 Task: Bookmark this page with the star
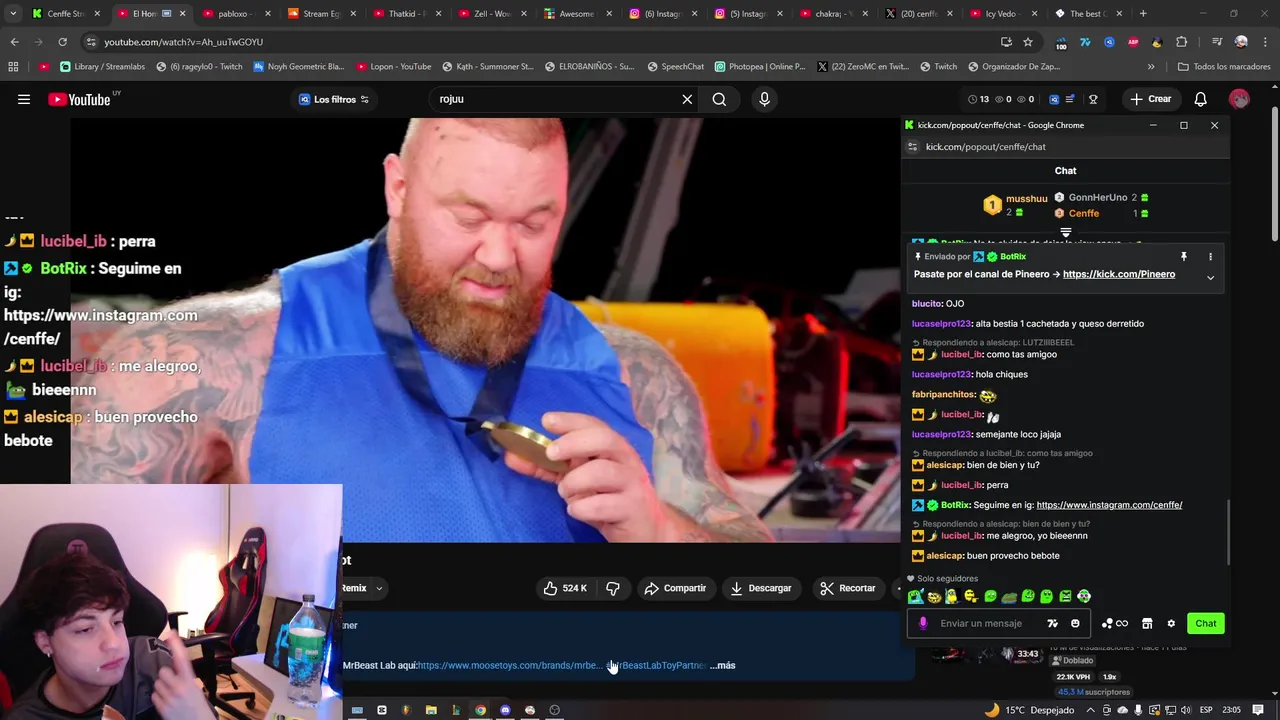pos(1028,42)
